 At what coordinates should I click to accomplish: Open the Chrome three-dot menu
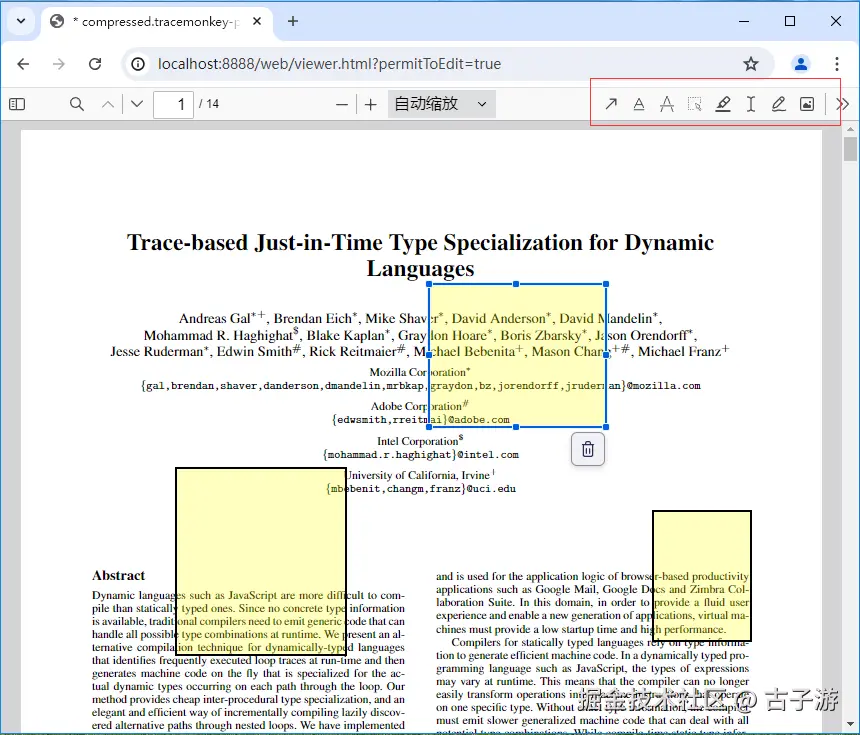tap(837, 64)
